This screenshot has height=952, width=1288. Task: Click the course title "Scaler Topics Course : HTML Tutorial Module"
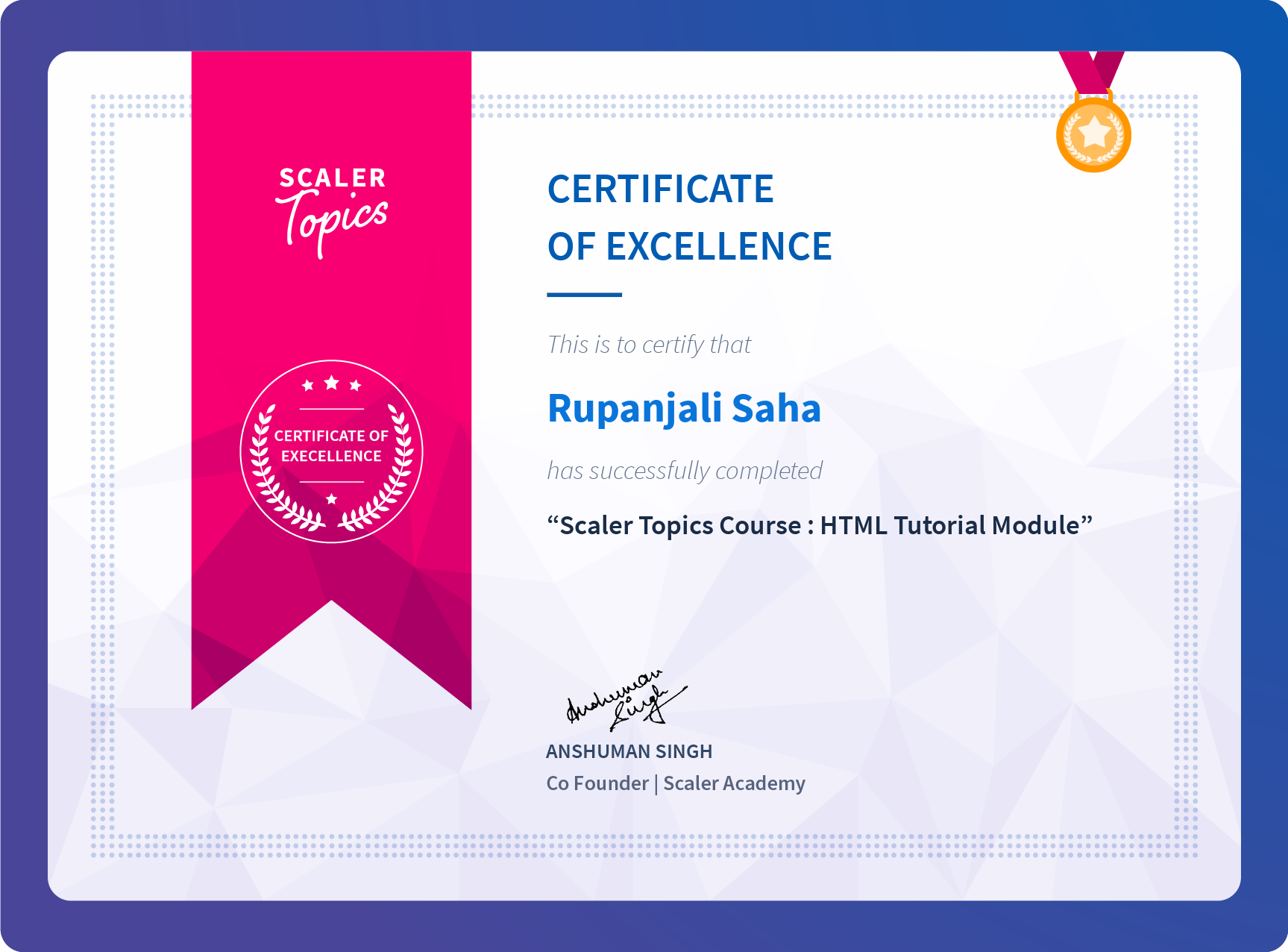click(x=820, y=525)
